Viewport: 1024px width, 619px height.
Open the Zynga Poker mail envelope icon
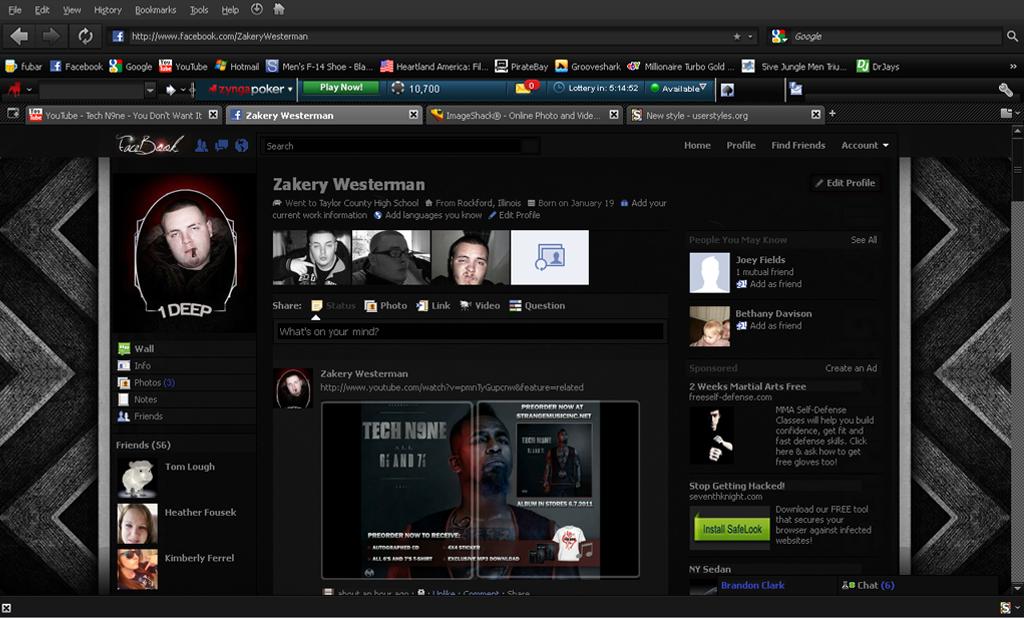pos(523,88)
